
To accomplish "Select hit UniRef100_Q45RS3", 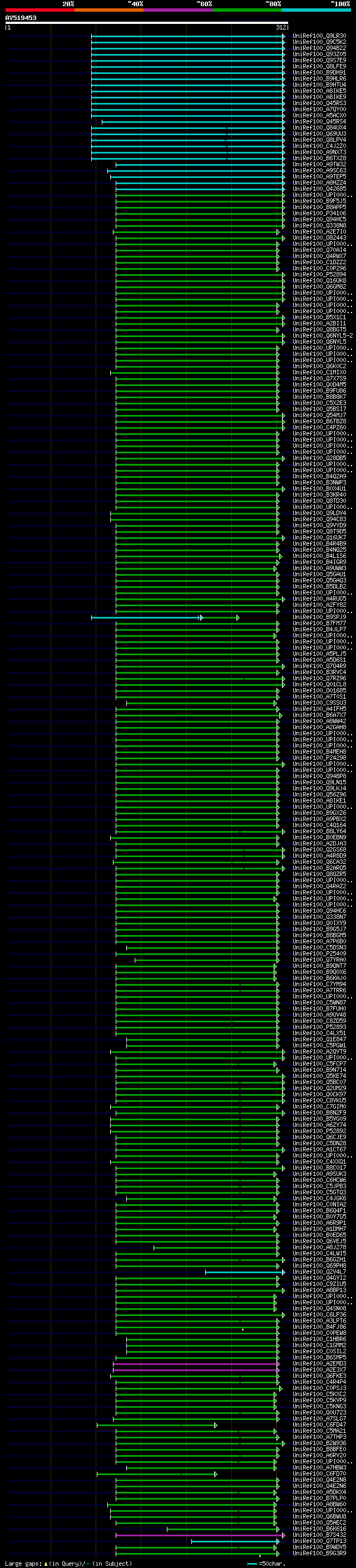I will coord(319,103).
